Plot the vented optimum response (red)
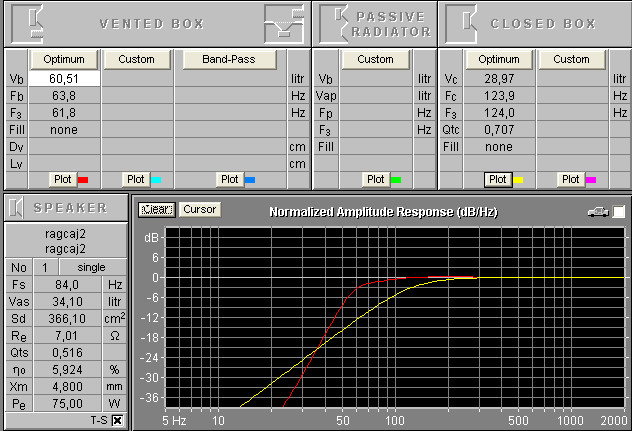 pos(62,179)
